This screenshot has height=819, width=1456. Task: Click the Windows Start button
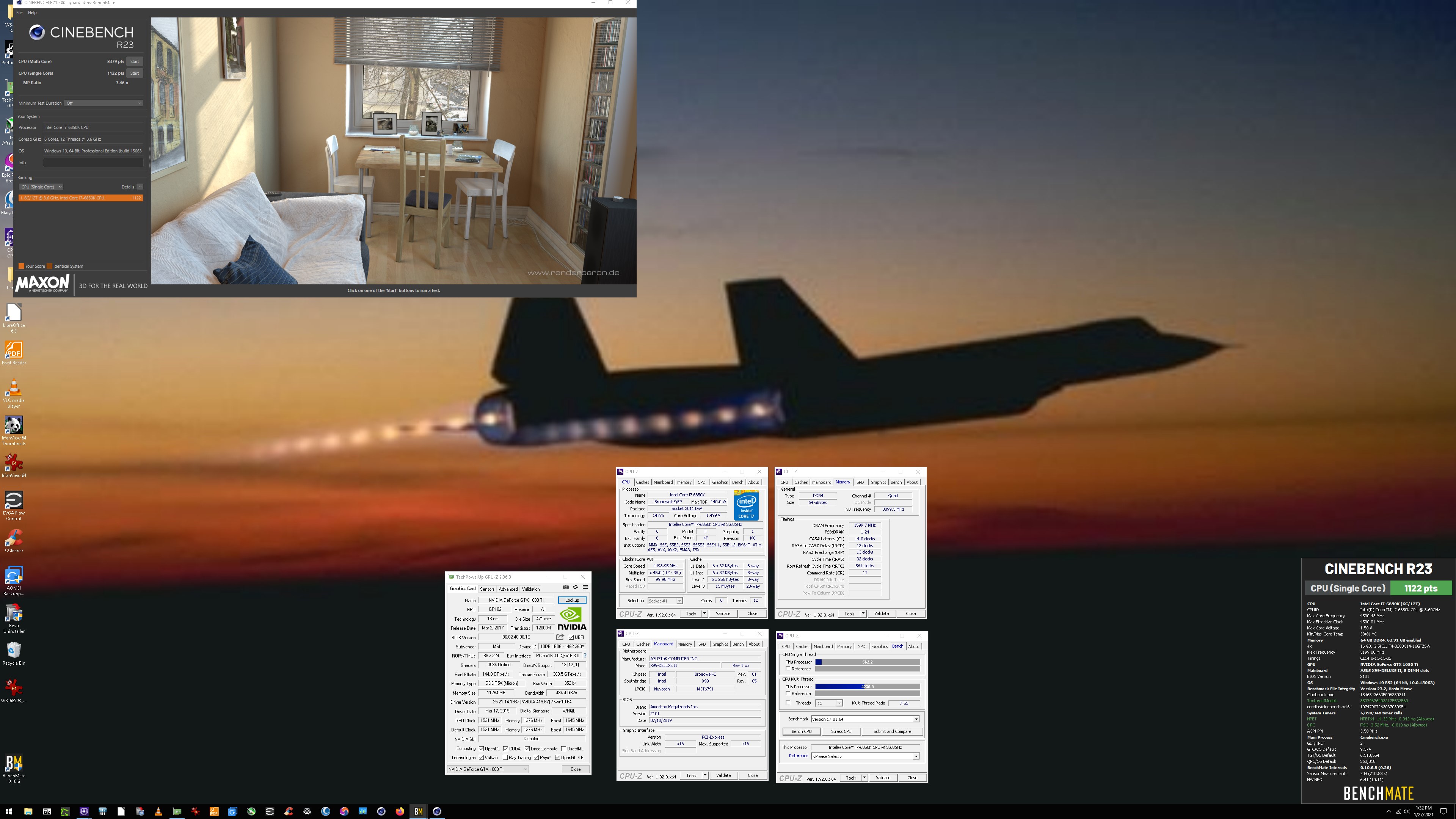pos(9,811)
